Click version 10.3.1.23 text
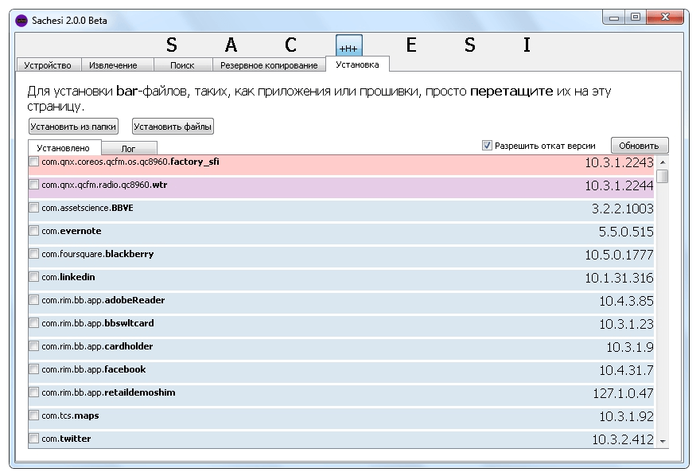 tap(626, 324)
